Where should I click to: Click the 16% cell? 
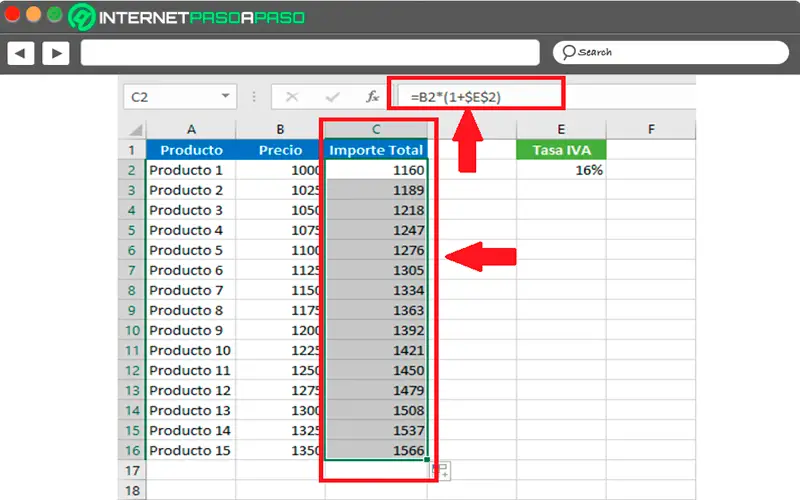tap(561, 170)
